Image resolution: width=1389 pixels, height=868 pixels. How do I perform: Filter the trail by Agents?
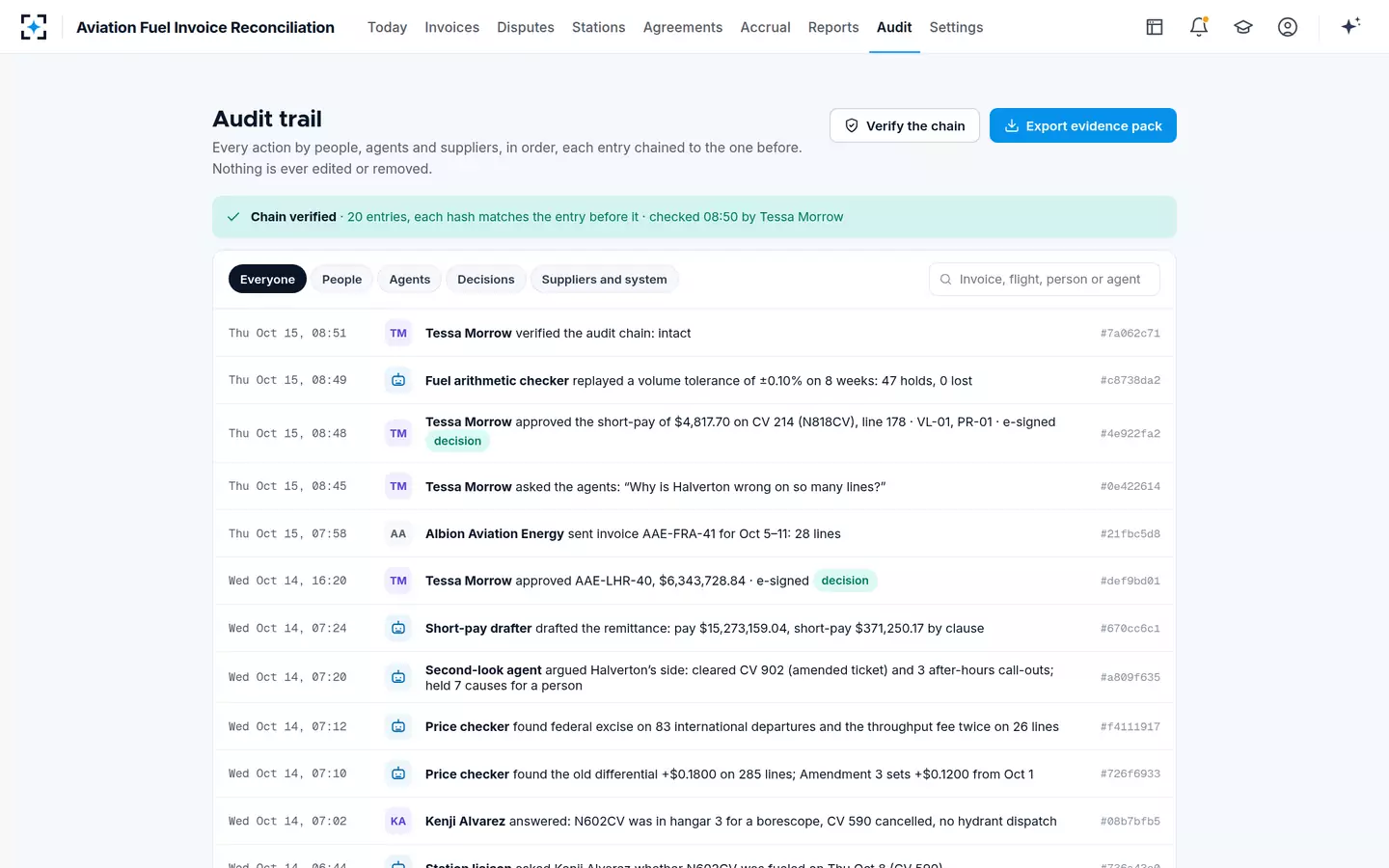coord(410,279)
